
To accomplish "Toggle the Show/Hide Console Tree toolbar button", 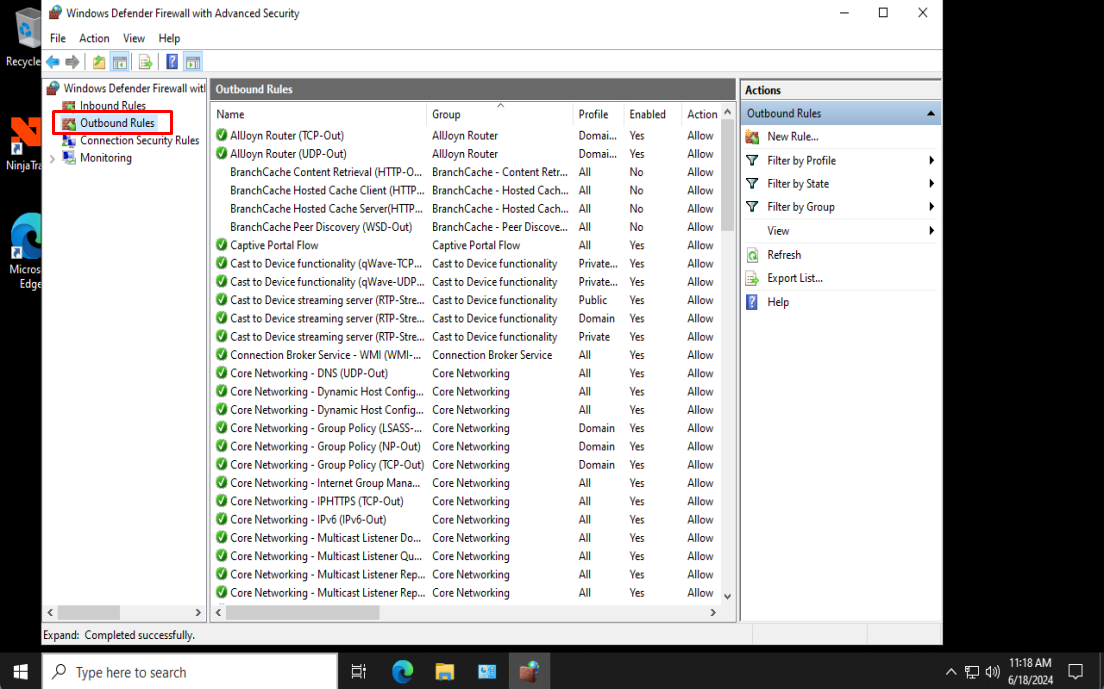I will click(120, 62).
